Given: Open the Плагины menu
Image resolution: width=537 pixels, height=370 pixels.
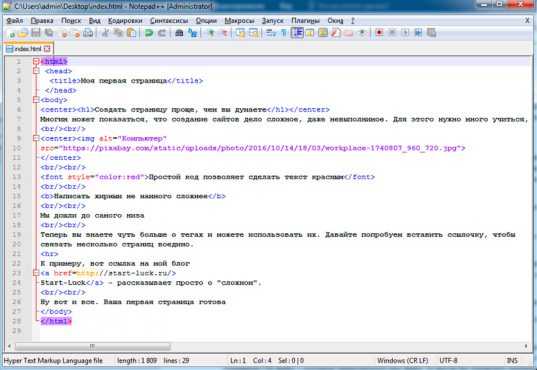Looking at the screenshot, I should click(305, 21).
